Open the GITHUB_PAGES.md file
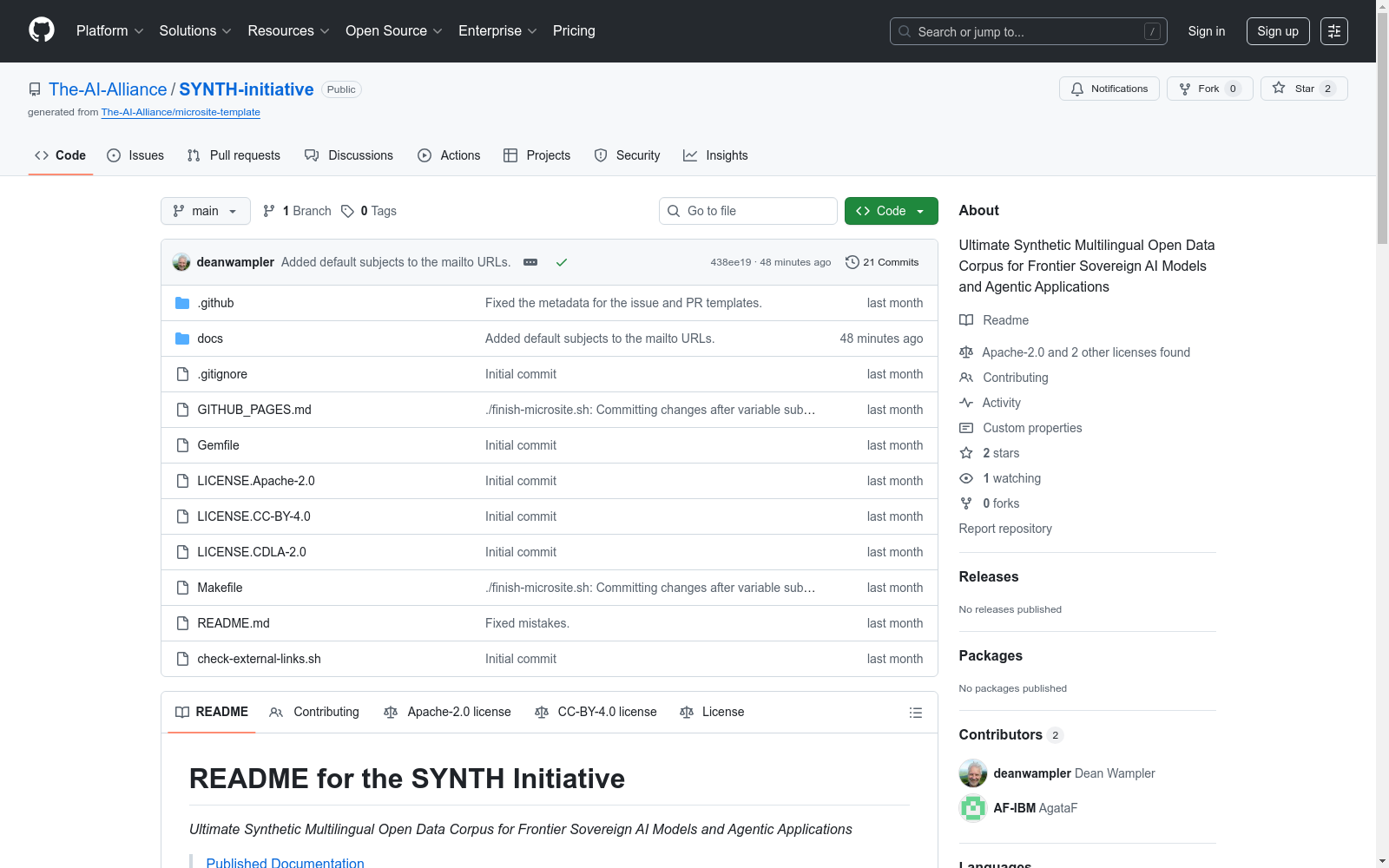The height and width of the screenshot is (868, 1389). (254, 410)
